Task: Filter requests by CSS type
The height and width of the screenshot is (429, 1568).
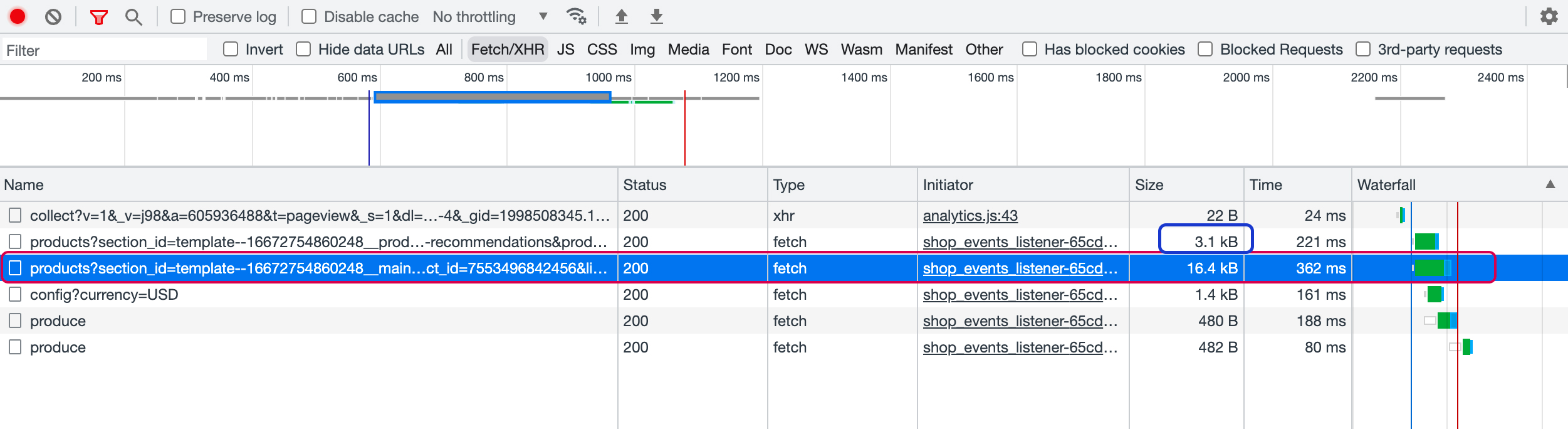Action: 602,50
